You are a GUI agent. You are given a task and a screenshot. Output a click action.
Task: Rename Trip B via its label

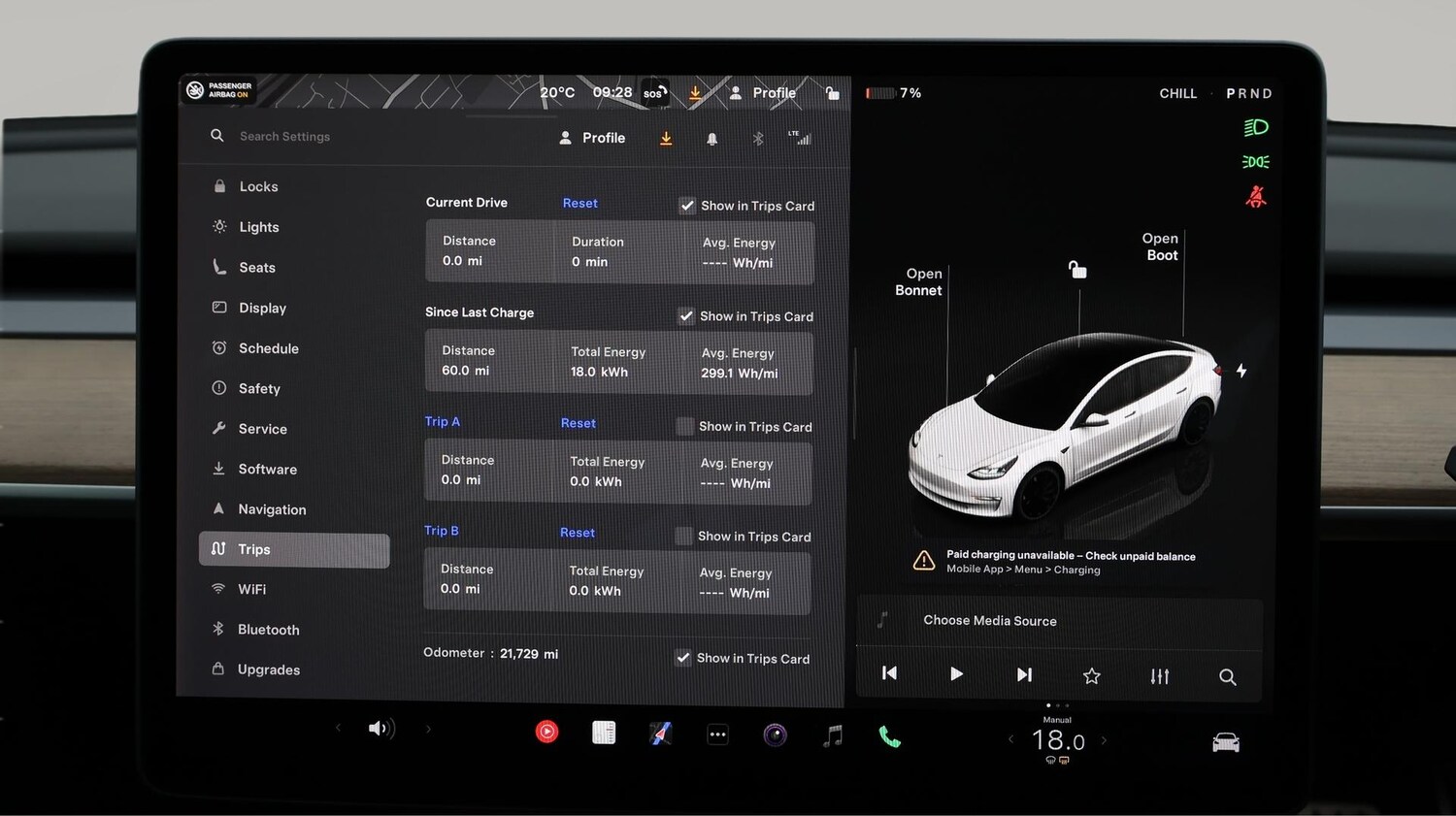point(442,531)
